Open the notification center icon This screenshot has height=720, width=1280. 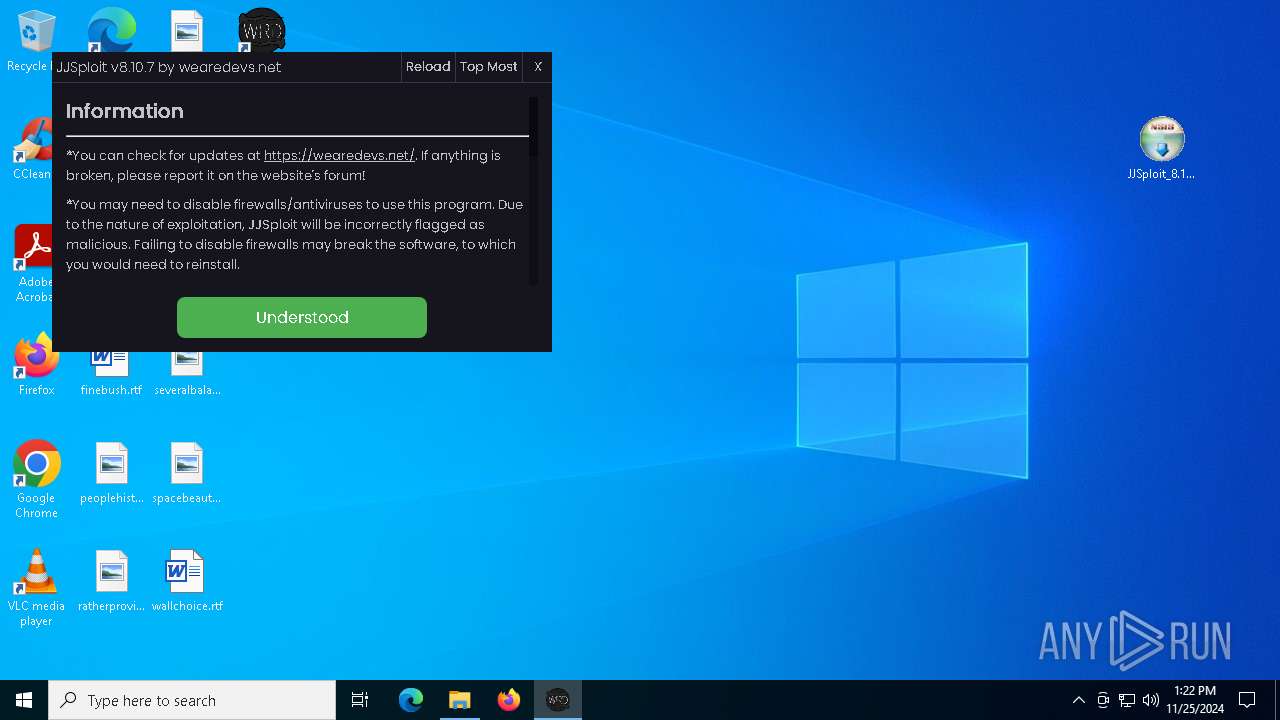[x=1247, y=700]
